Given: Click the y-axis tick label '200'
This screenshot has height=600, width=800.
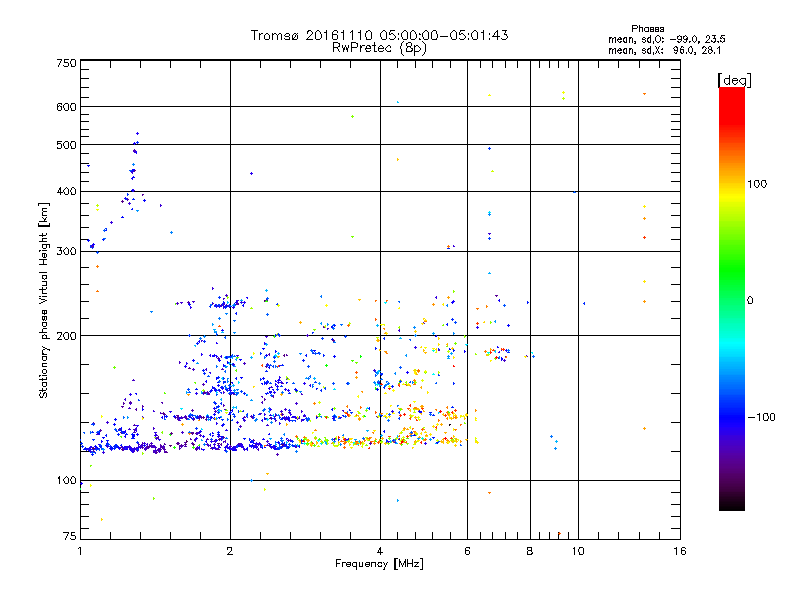Looking at the screenshot, I should (x=66, y=336).
